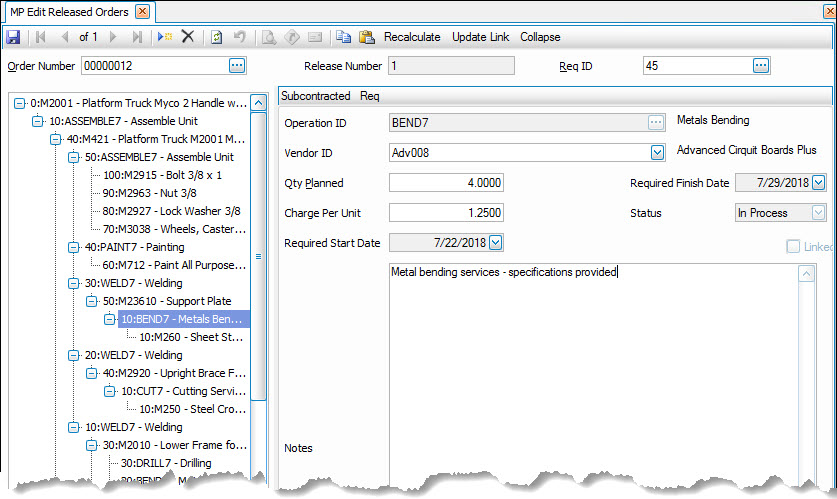Collapse the 10:ASSEMBLE7 Assemble Unit node
Screen dimensions: 837x499
[38, 121]
